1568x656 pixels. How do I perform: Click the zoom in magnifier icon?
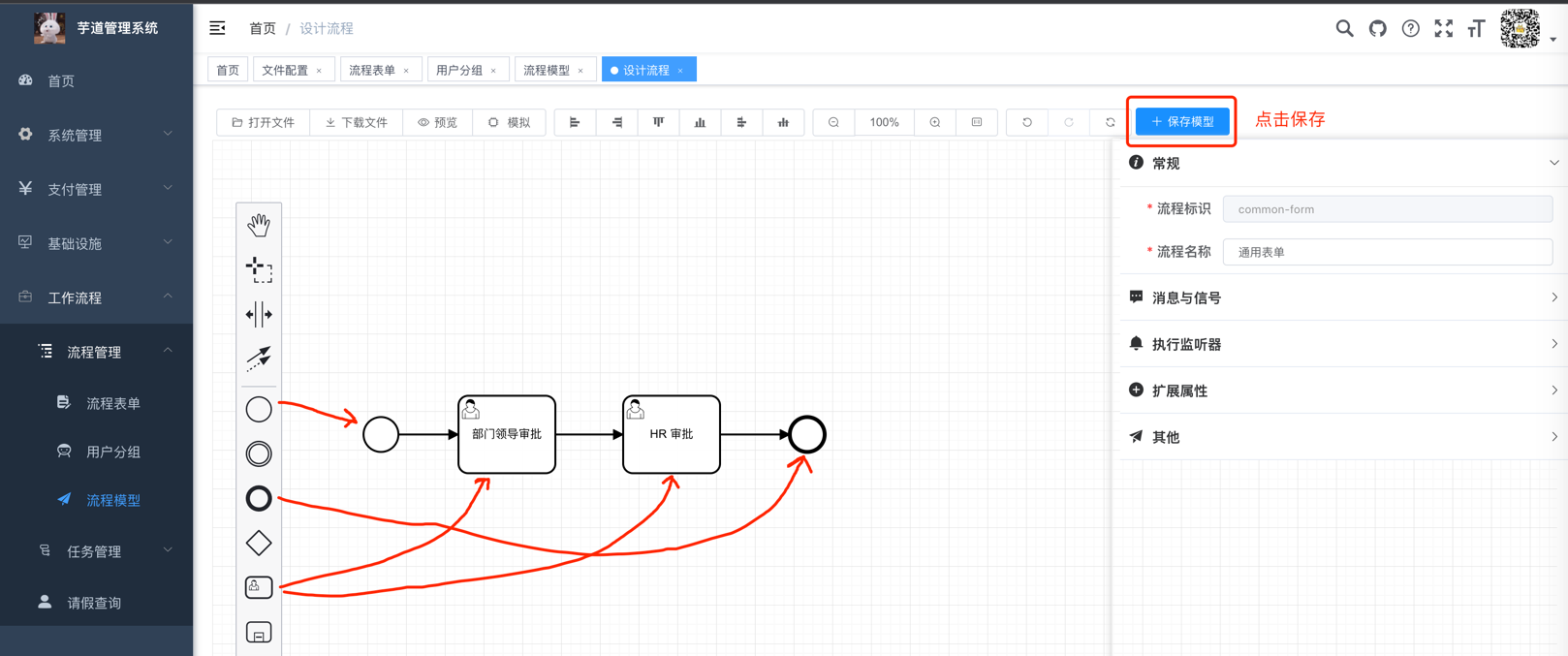click(935, 123)
